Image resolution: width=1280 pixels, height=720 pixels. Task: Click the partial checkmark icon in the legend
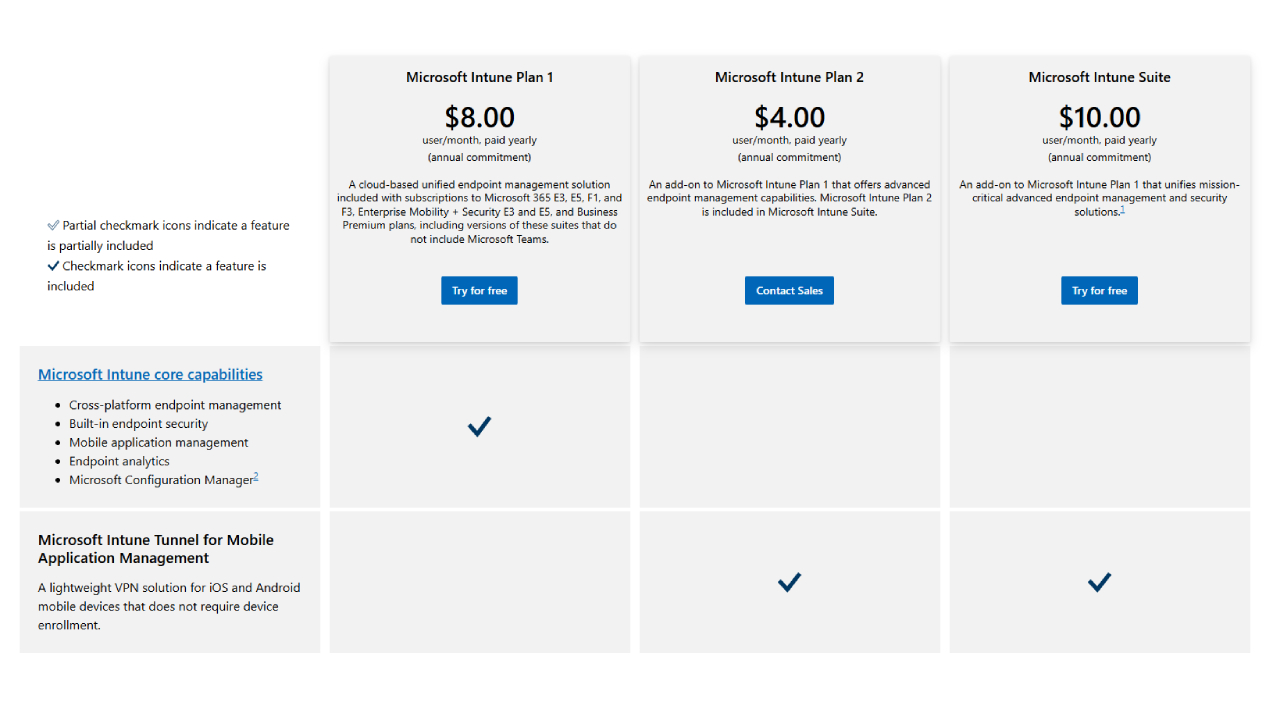point(52,225)
